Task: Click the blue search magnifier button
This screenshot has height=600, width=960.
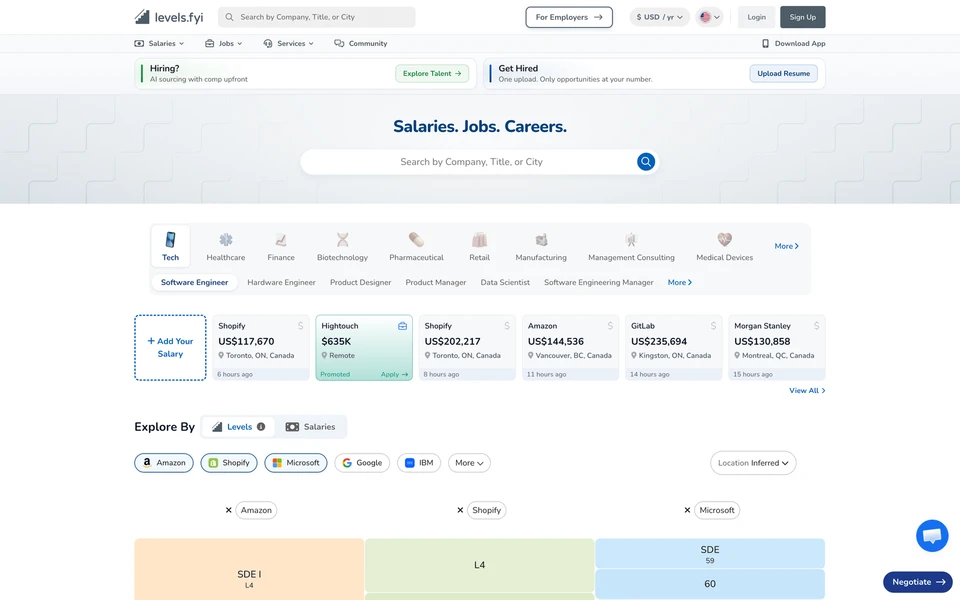Action: [x=646, y=162]
